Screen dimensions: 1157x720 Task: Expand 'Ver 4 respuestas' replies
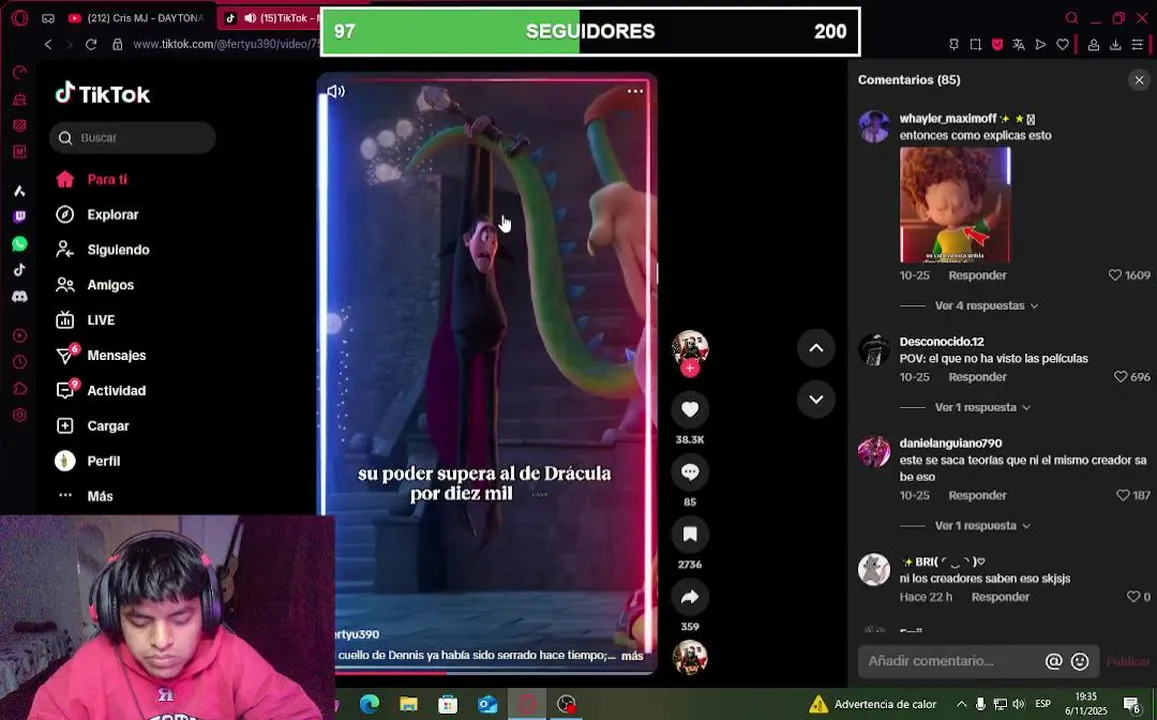tap(986, 305)
